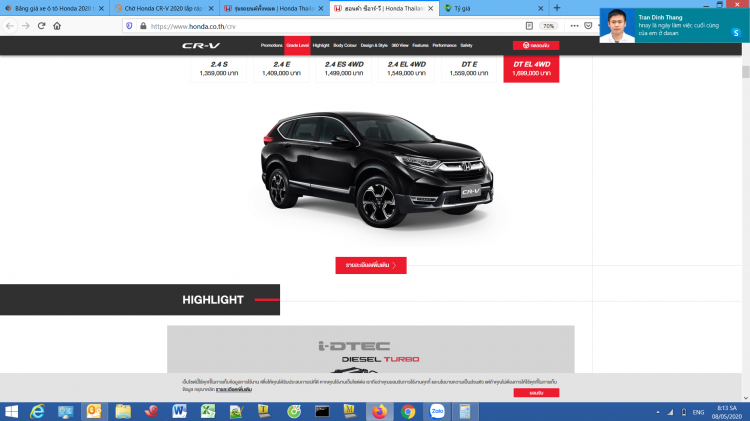Open Features menu item
Image resolution: width=750 pixels, height=421 pixels.
[x=420, y=45]
